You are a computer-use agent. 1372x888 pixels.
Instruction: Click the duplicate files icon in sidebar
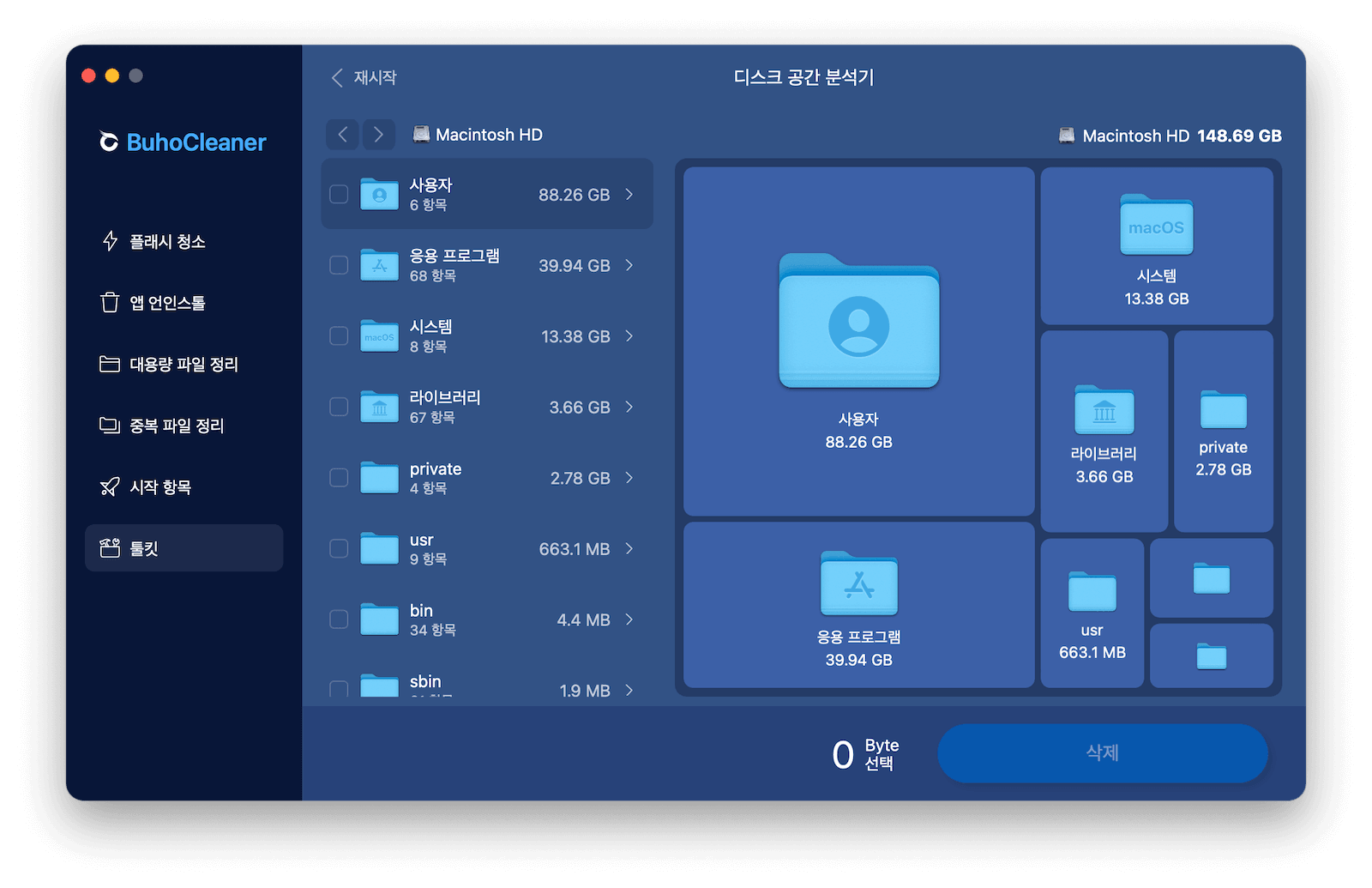pyautogui.click(x=110, y=425)
